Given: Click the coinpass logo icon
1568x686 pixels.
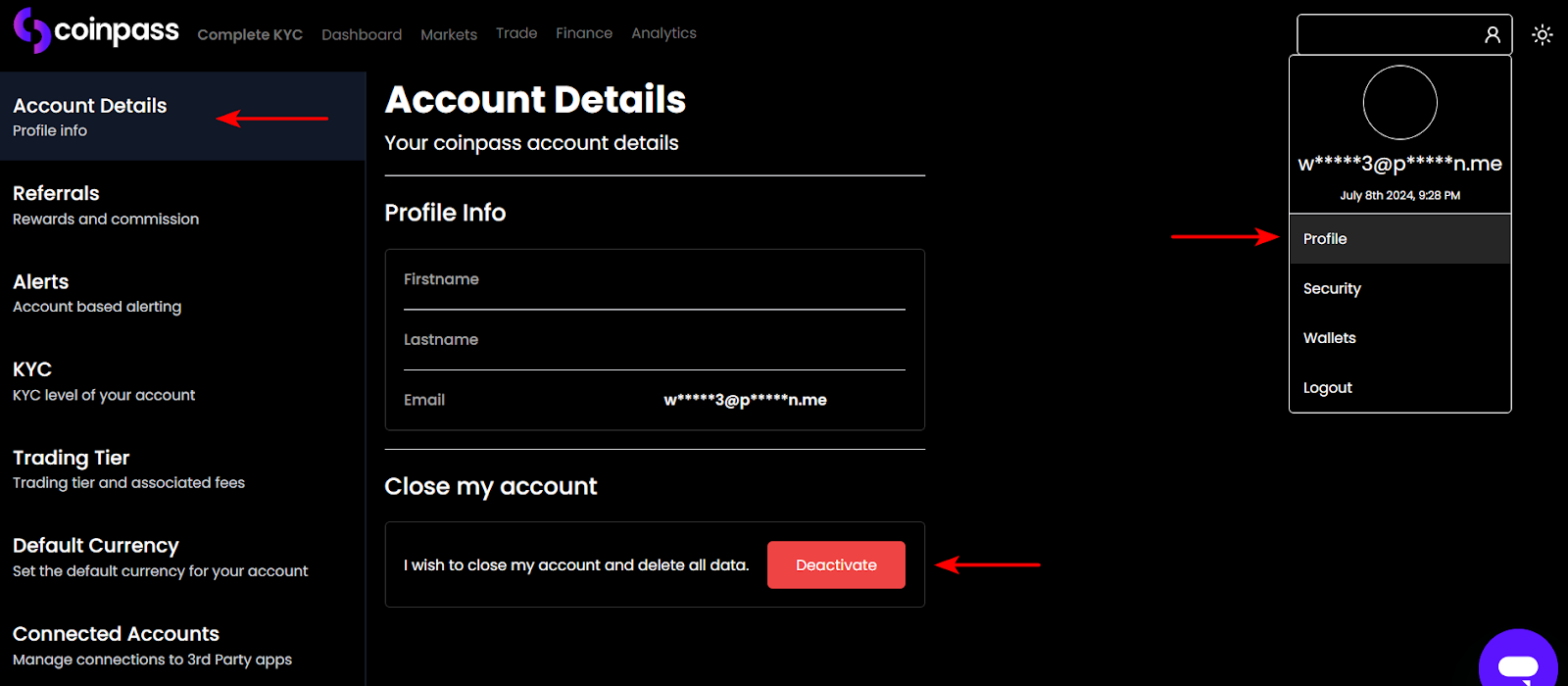Looking at the screenshot, I should tap(31, 30).
